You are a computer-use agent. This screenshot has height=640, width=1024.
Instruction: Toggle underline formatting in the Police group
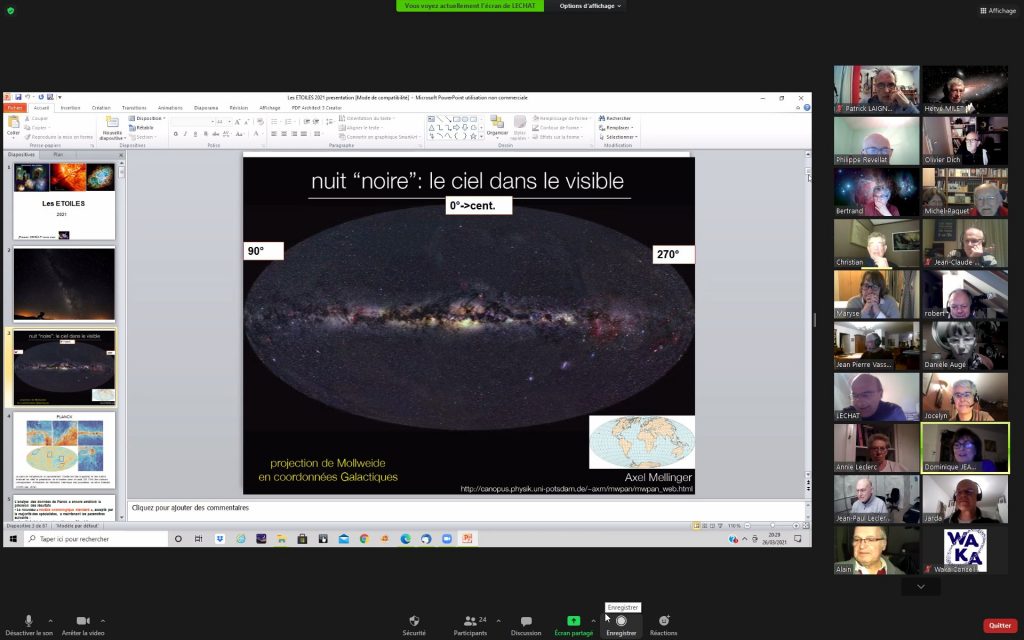(x=195, y=134)
